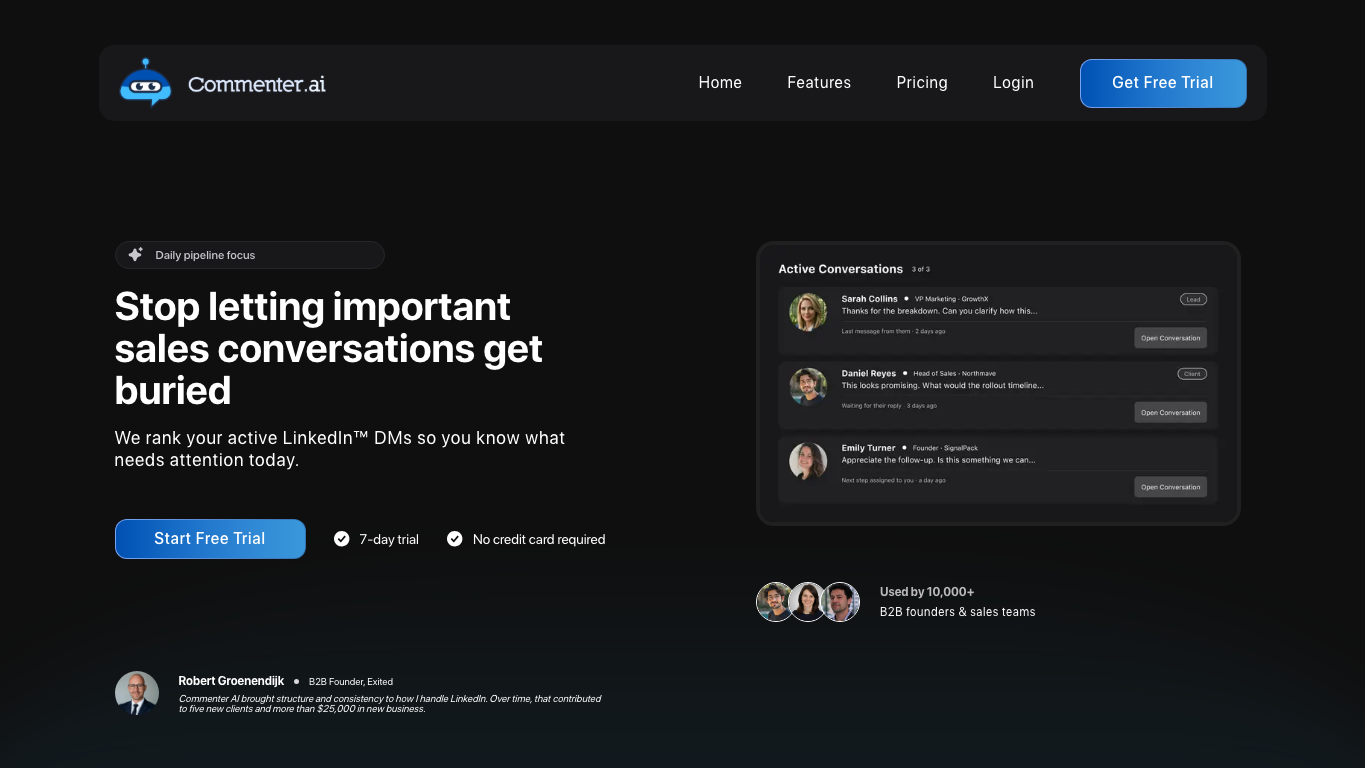This screenshot has width=1365, height=768.
Task: Click 'Last message from them · 2 days ago'
Action: pyautogui.click(x=893, y=331)
